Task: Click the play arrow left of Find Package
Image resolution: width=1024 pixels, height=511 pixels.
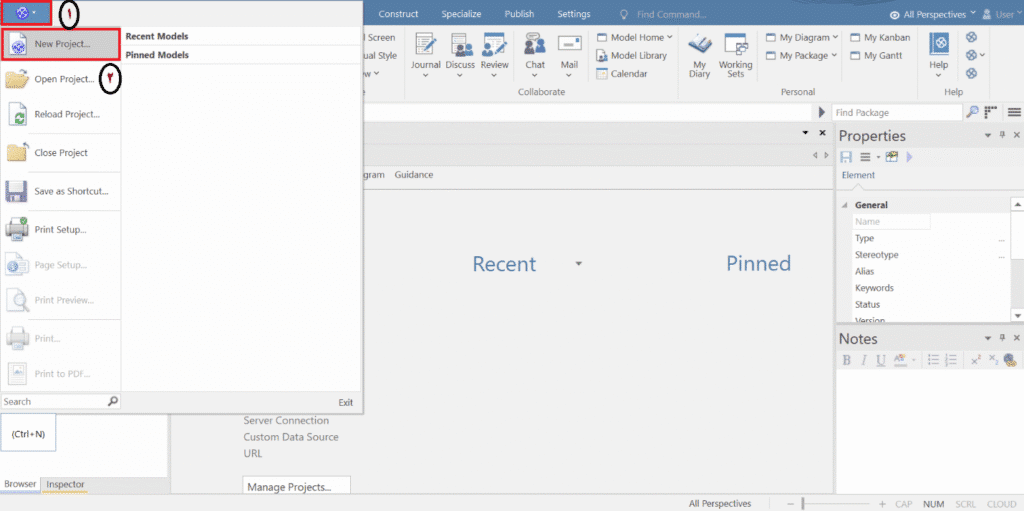Action: 822,112
